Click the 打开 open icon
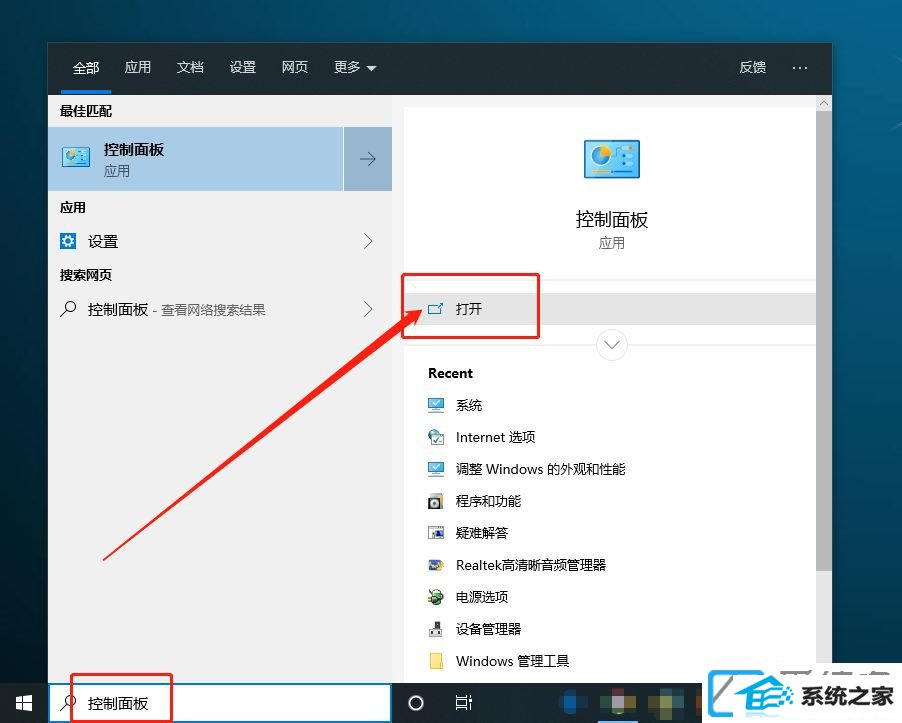The width and height of the screenshot is (902, 723). tap(435, 309)
